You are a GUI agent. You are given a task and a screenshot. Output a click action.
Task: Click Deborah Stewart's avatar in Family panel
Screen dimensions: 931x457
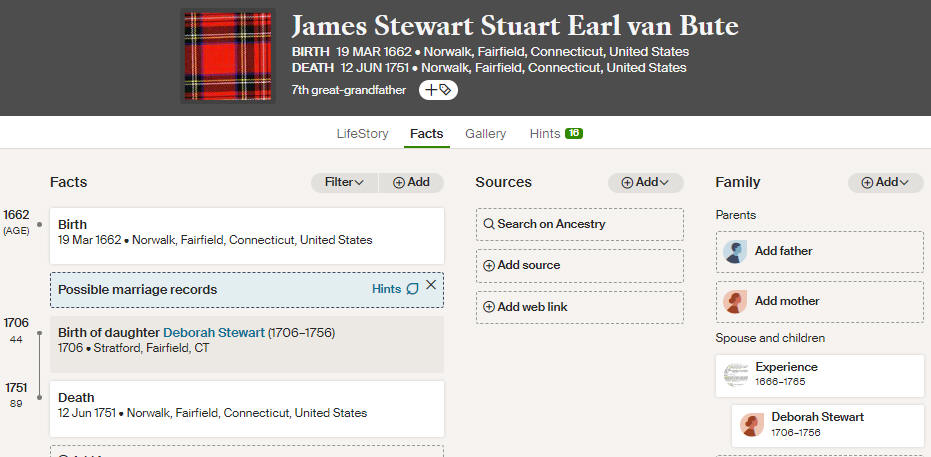tap(752, 425)
